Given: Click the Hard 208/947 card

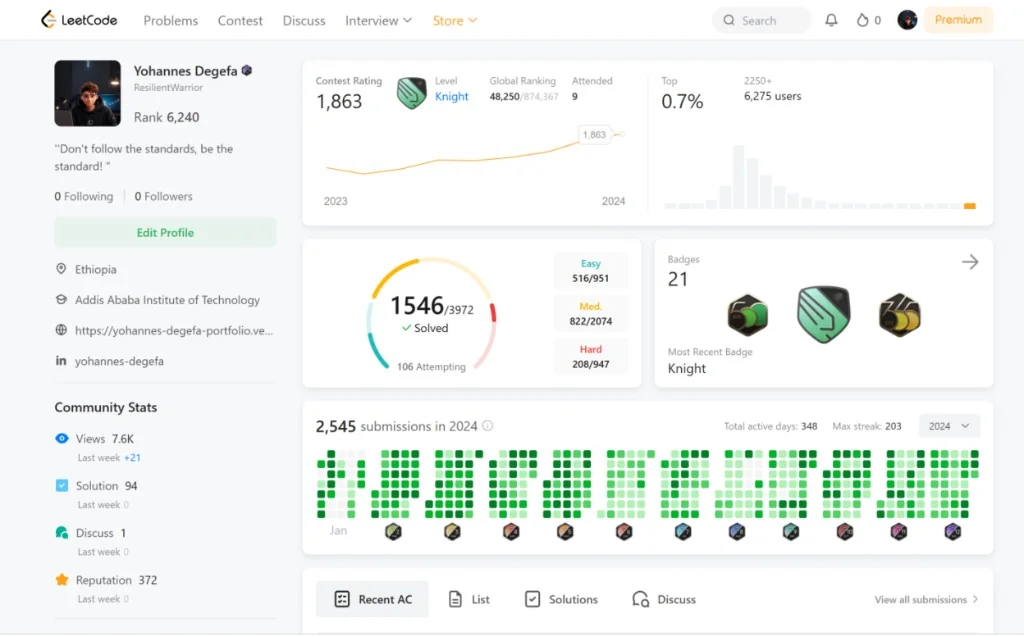Looking at the screenshot, I should click(590, 357).
